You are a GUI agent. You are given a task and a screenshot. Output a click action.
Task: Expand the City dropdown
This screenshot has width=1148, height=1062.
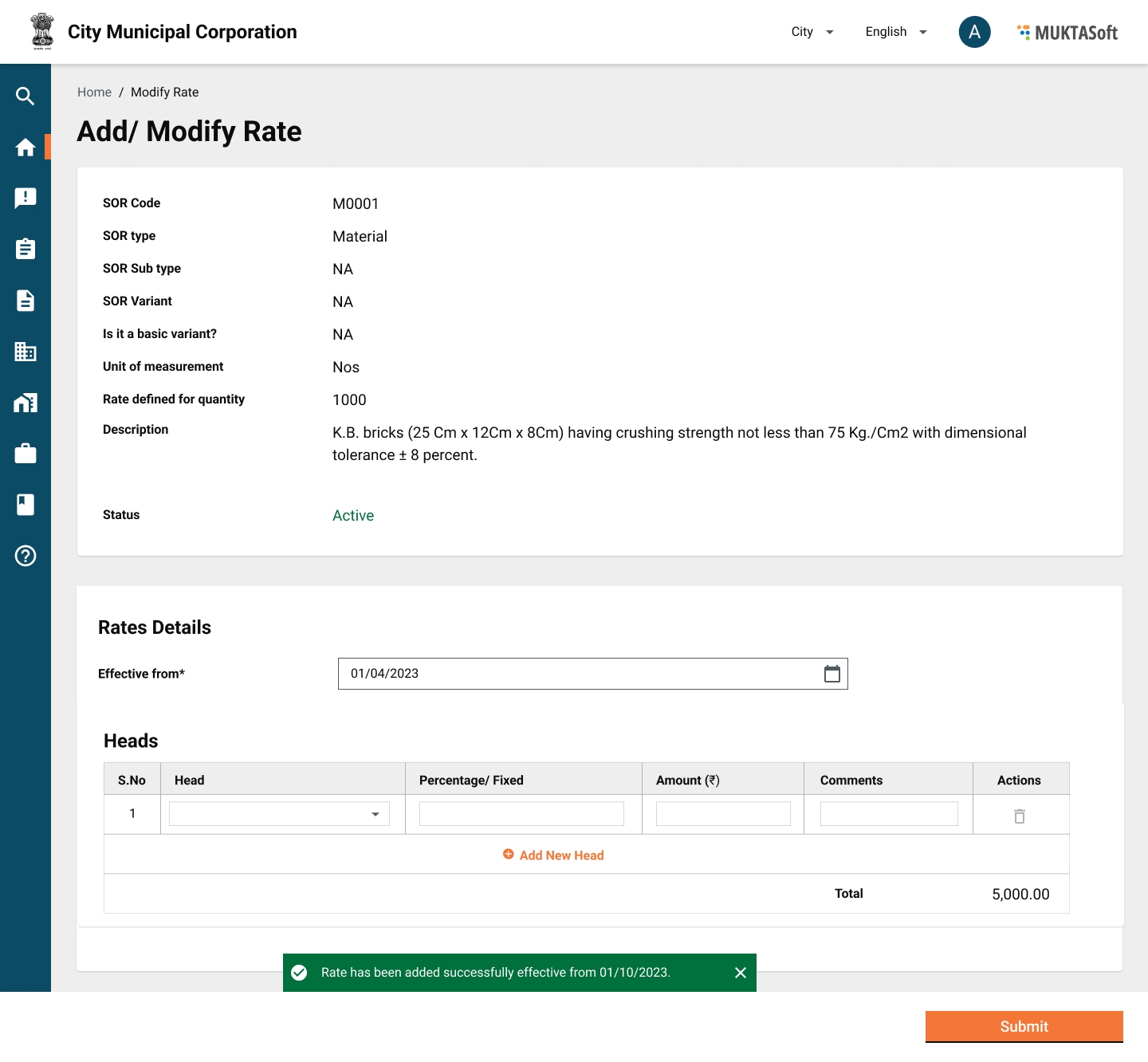tap(812, 32)
